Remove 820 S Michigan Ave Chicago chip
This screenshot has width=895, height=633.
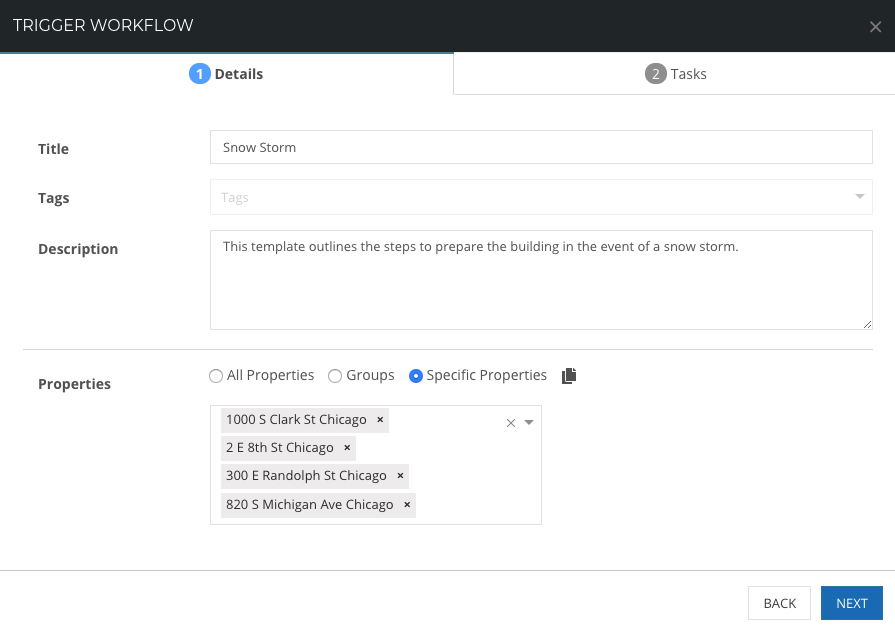coord(407,505)
